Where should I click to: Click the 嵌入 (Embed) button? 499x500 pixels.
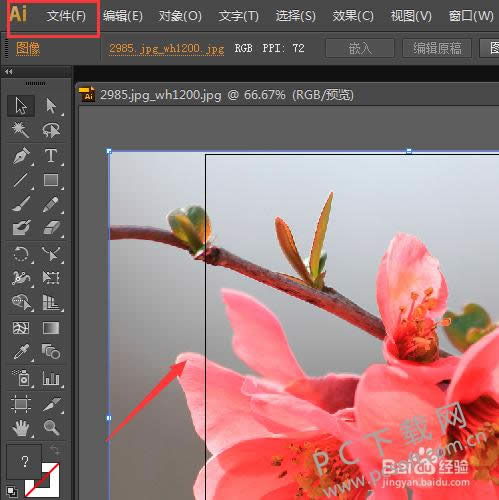(360, 49)
